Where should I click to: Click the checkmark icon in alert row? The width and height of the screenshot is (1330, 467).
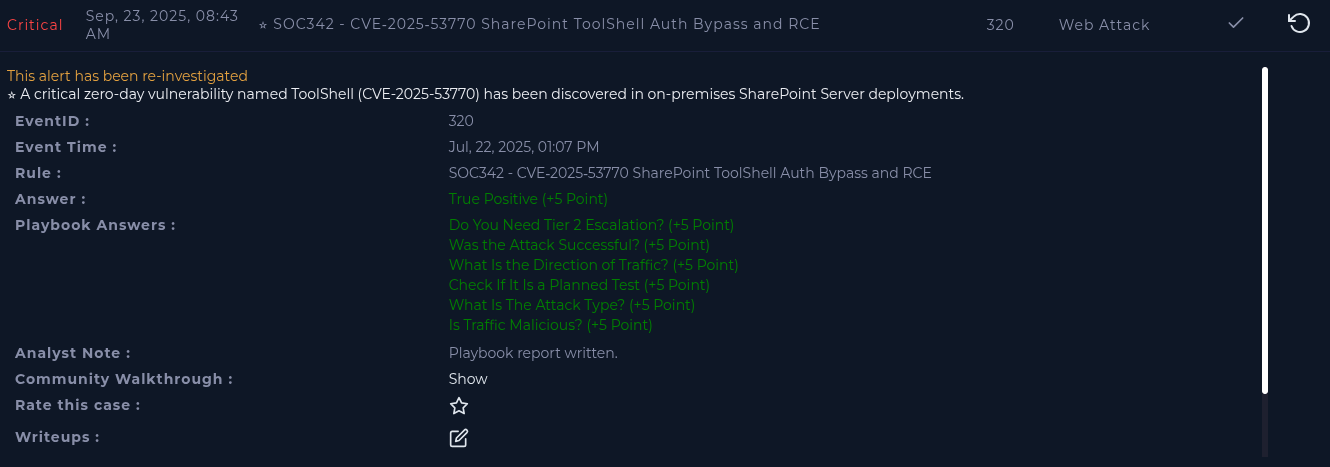[x=1236, y=23]
